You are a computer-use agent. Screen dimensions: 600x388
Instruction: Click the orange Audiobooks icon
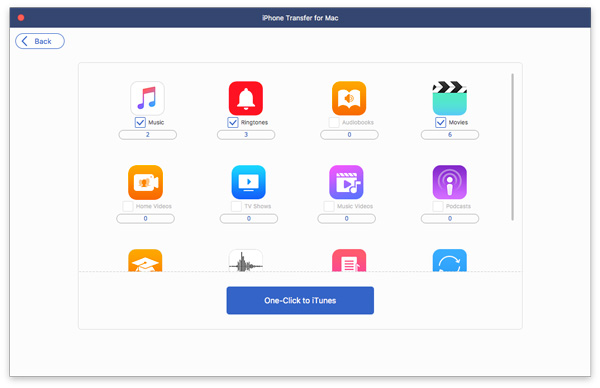tap(349, 98)
